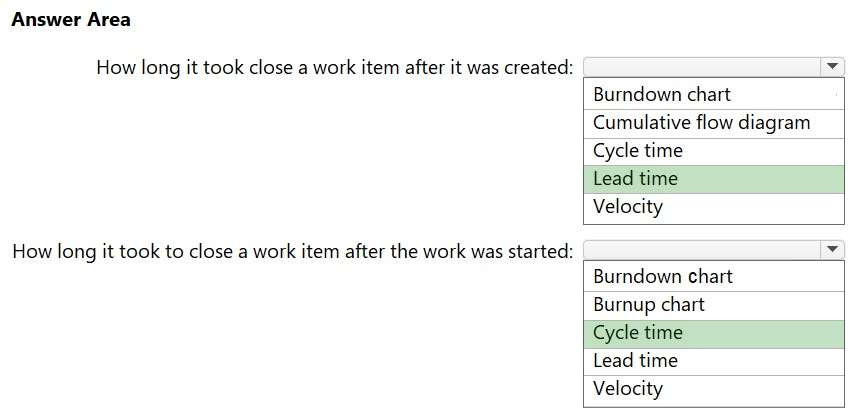This screenshot has width=860, height=419.
Task: Click the question about time since work started
Action: click(x=292, y=250)
